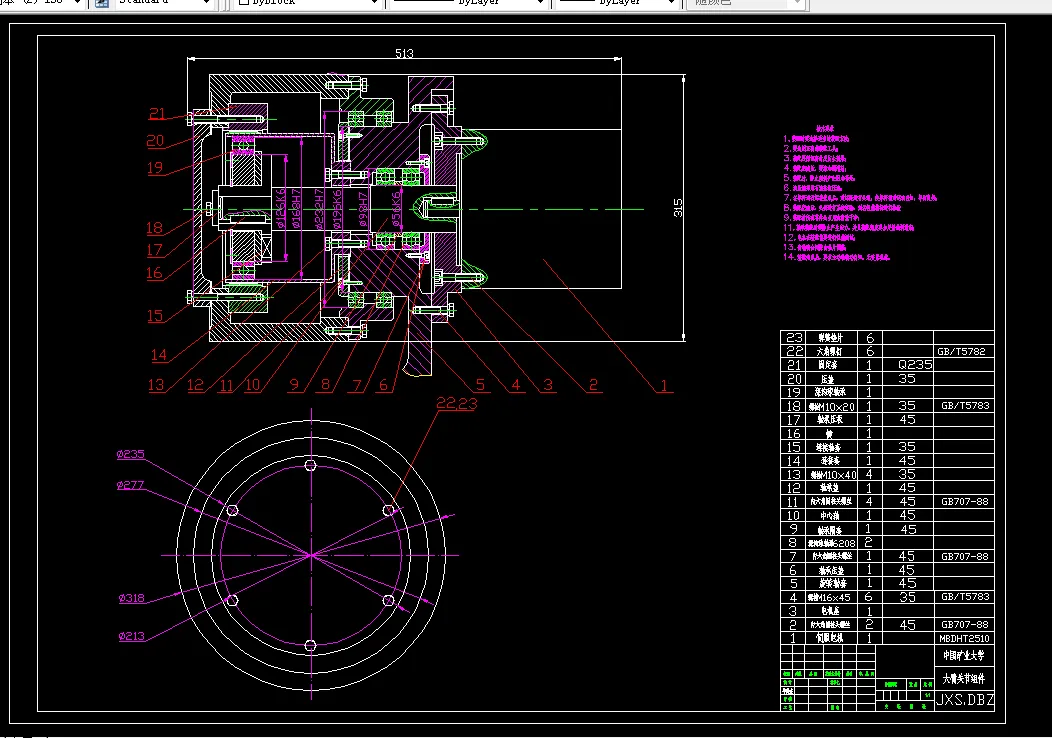
Task: Click red balloon label 16 beside section
Action: [x=154, y=272]
